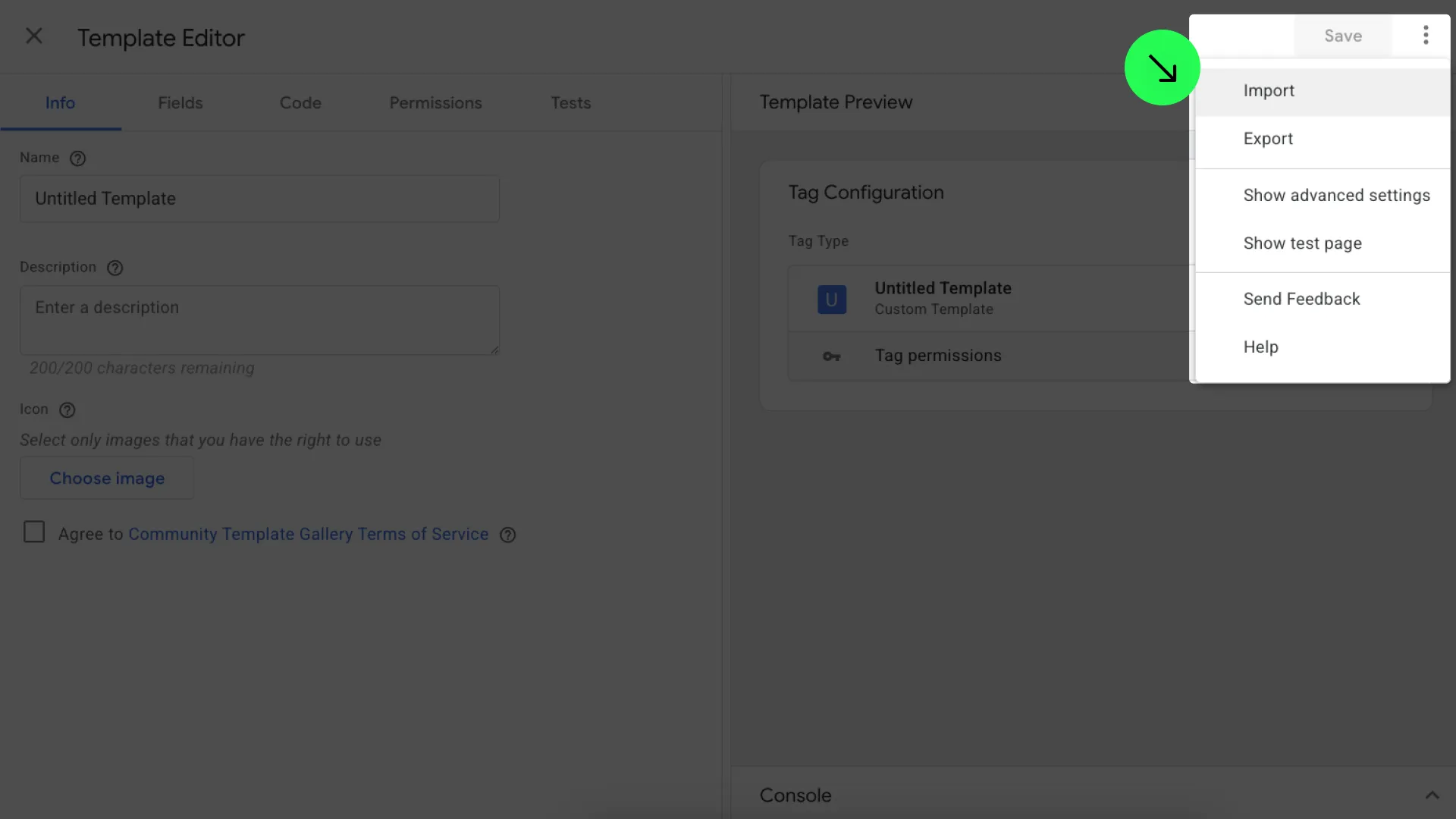Click the Choose image button
1456x819 pixels.
coord(107,479)
